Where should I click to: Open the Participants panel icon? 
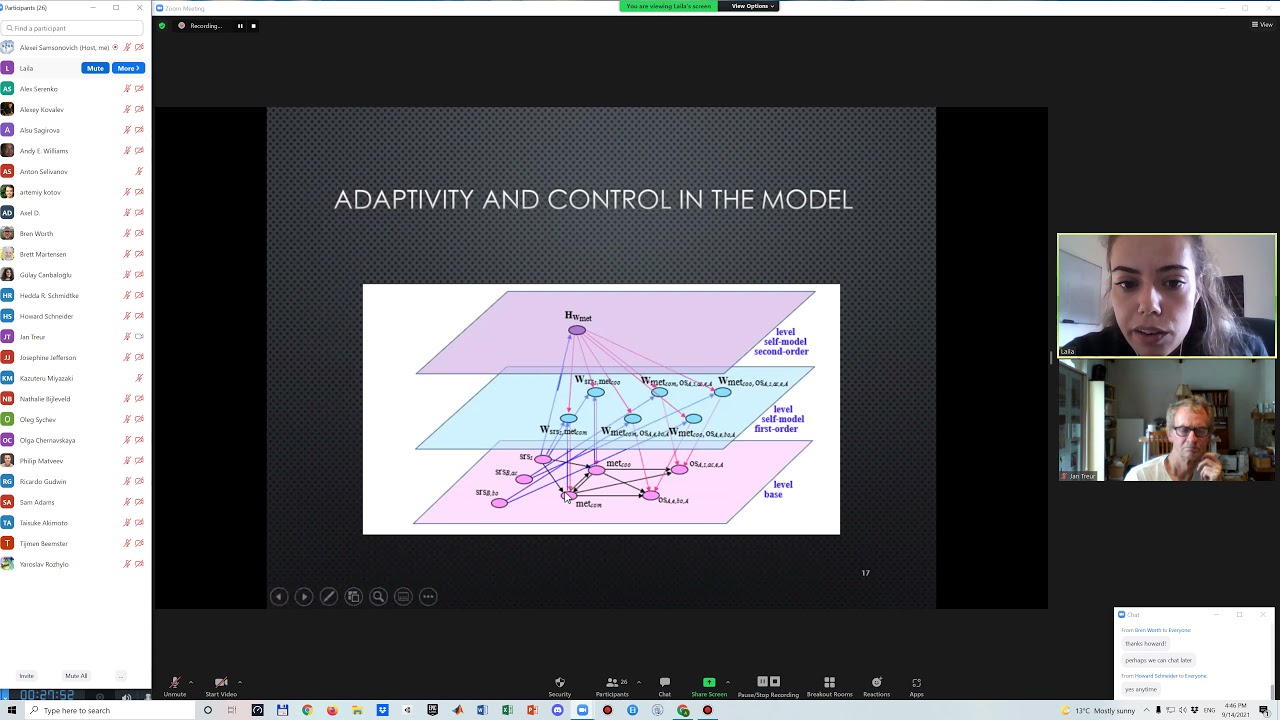tap(611, 682)
